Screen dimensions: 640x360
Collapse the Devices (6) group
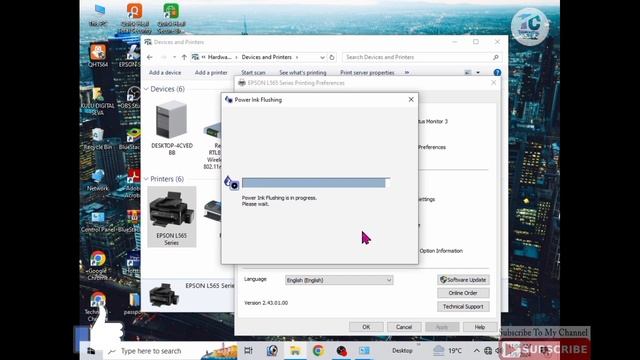pos(146,89)
